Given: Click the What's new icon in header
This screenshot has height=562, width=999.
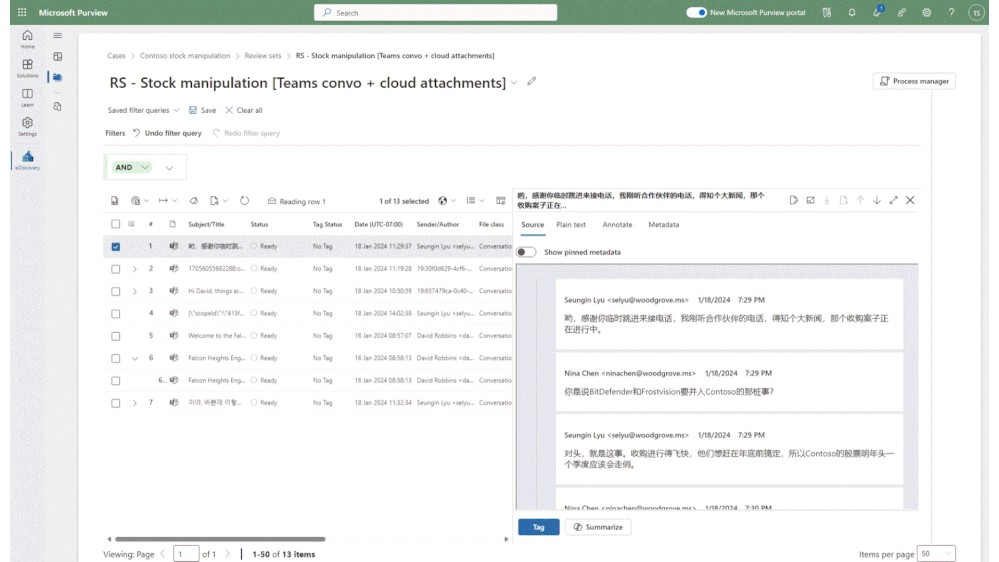Looking at the screenshot, I should click(x=877, y=11).
